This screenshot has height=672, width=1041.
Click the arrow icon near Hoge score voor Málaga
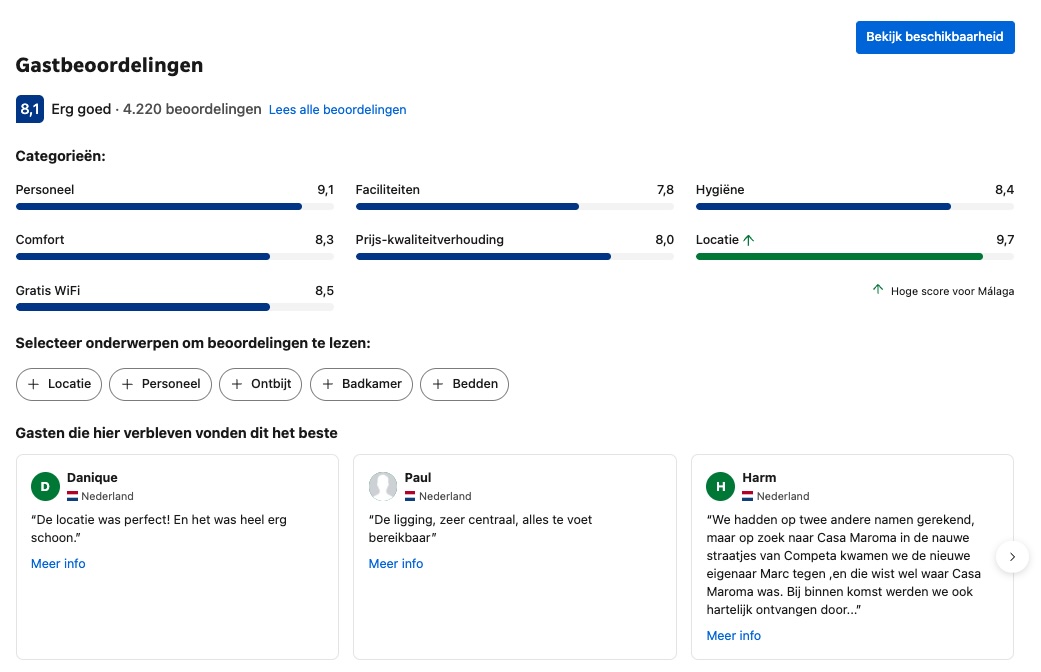878,291
